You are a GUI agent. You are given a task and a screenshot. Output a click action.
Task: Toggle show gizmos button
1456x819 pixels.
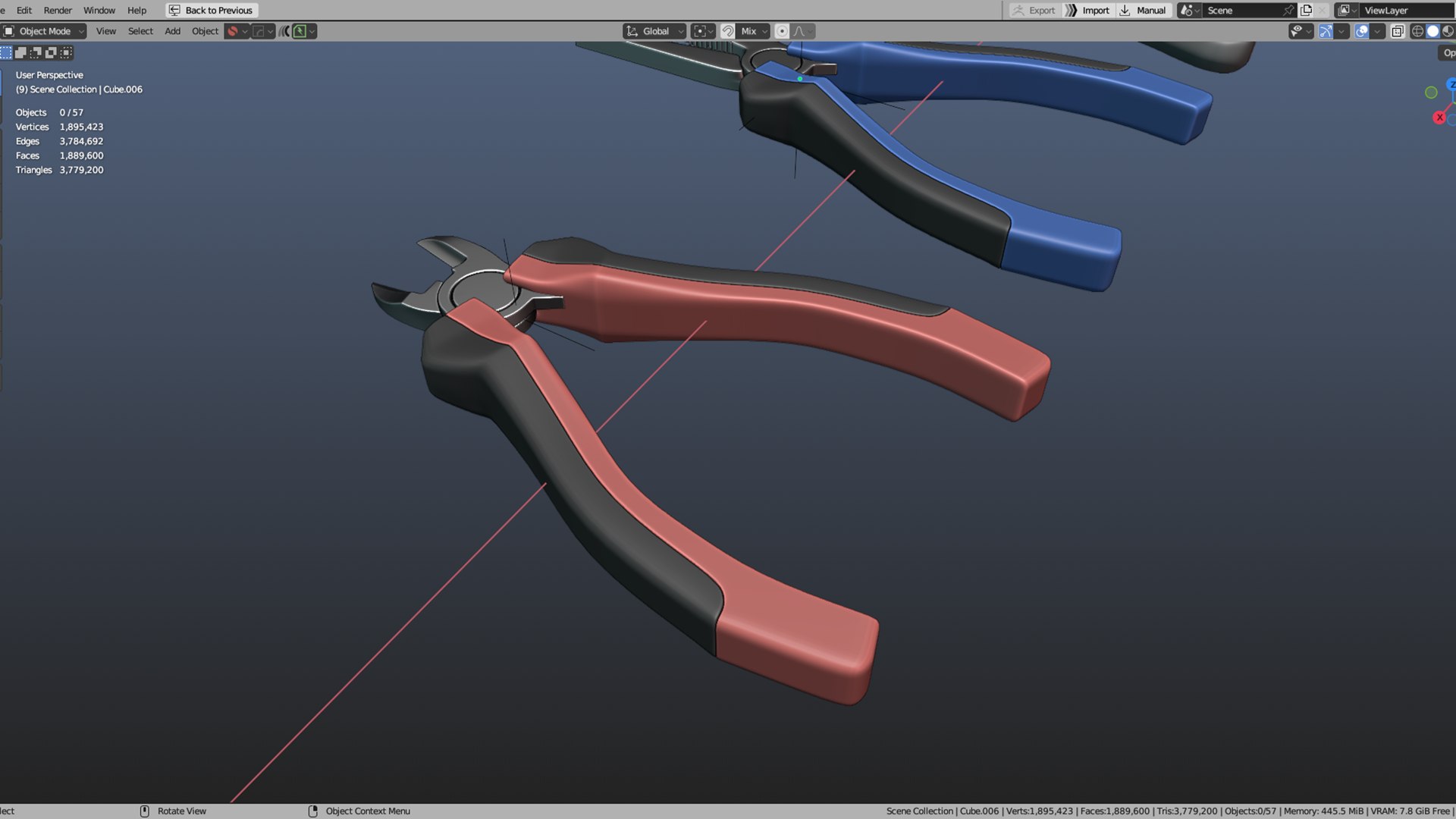(1326, 31)
